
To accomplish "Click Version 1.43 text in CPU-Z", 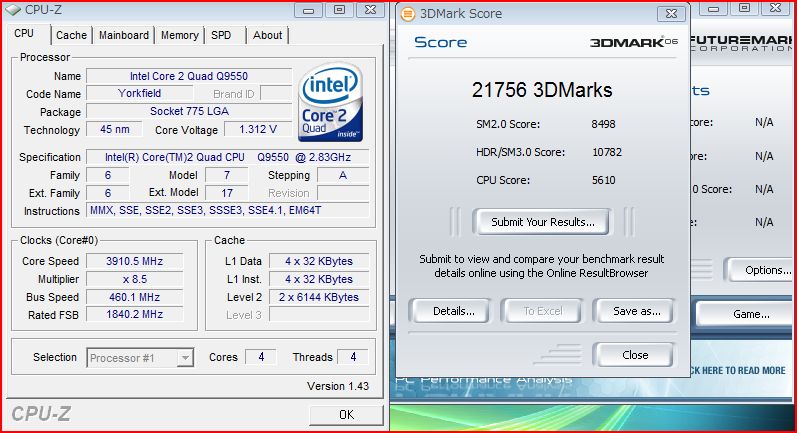I will pyautogui.click(x=338, y=386).
